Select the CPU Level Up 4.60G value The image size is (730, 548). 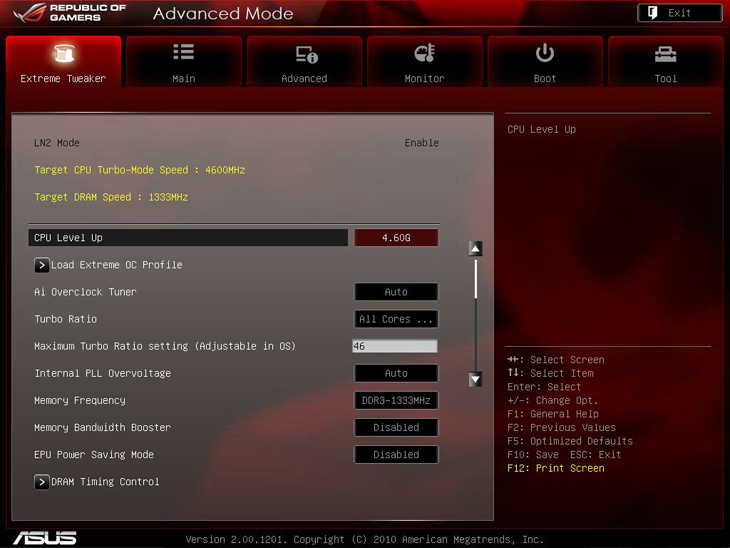396,238
